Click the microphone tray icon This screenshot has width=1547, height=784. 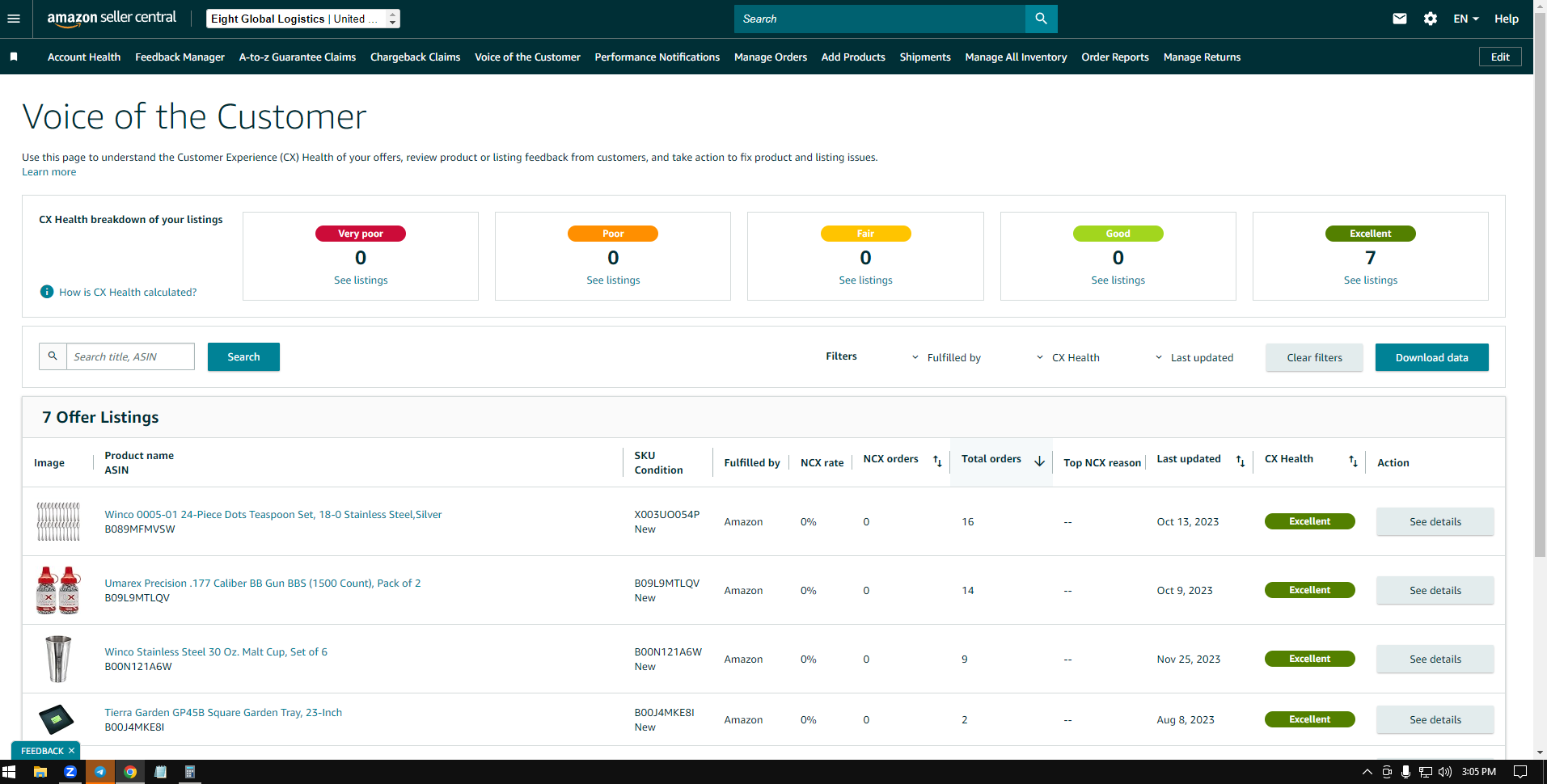tap(1406, 772)
